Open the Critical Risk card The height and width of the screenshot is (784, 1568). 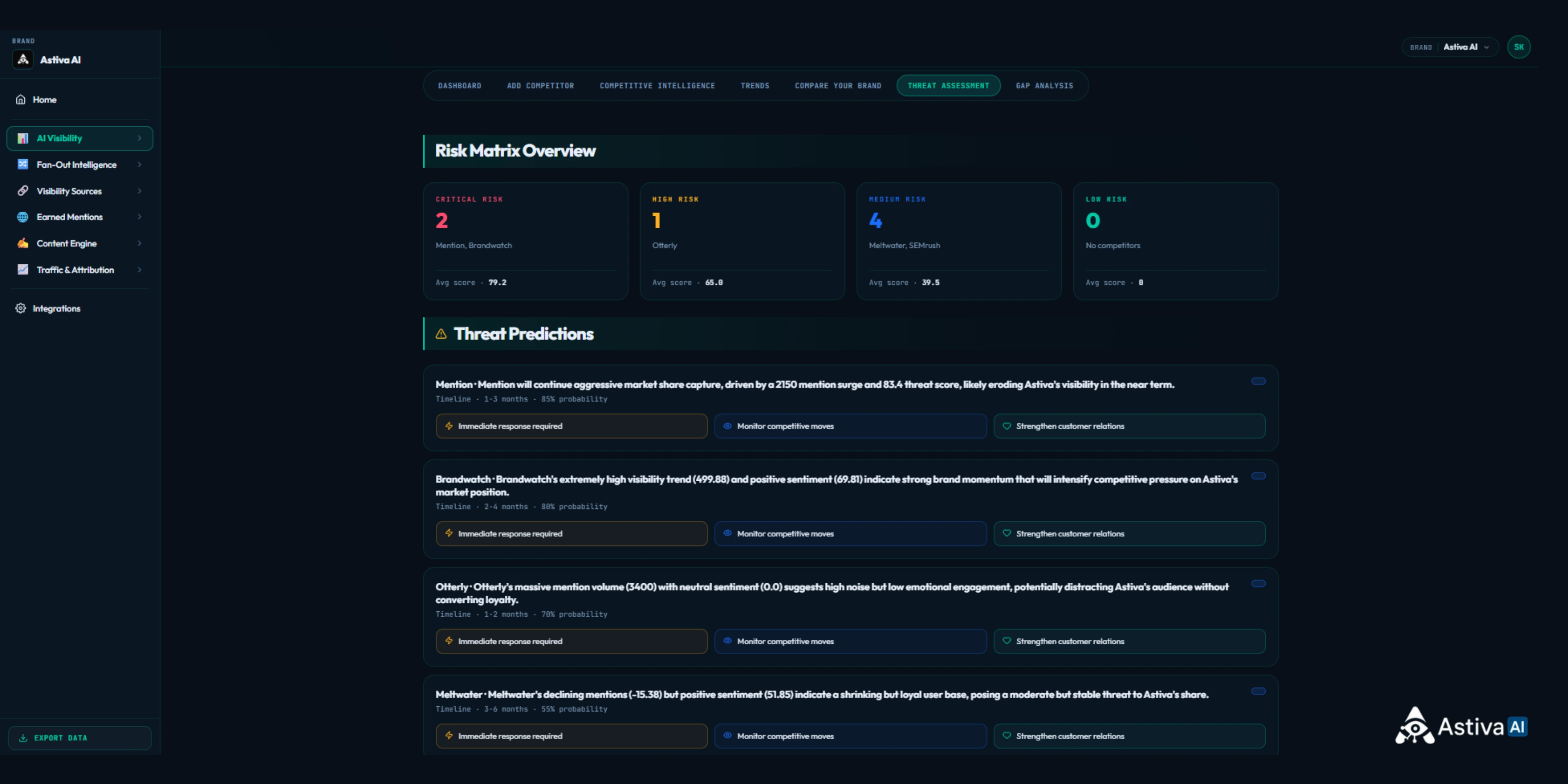525,241
